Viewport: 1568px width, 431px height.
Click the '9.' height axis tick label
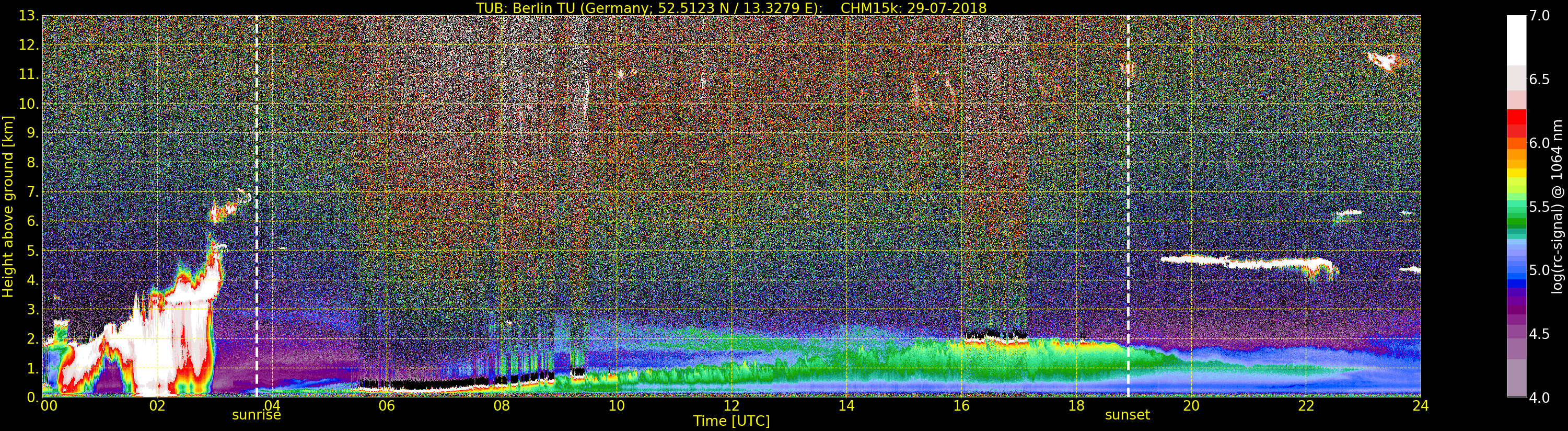(x=32, y=133)
